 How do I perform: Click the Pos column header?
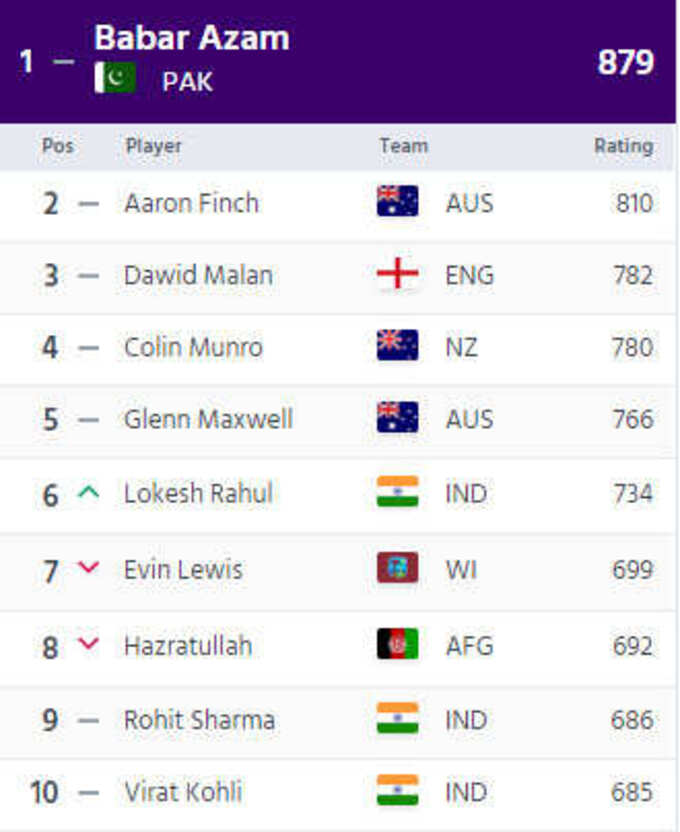[x=58, y=145]
